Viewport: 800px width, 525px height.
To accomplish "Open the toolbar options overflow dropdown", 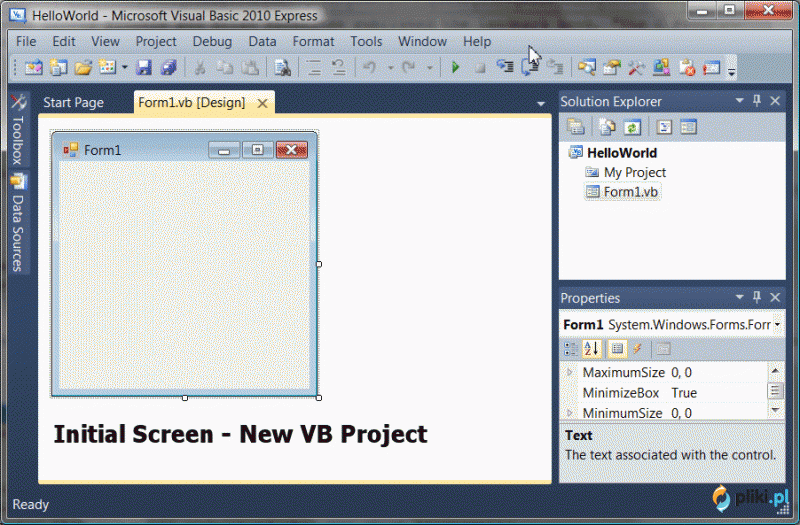I will point(731,69).
